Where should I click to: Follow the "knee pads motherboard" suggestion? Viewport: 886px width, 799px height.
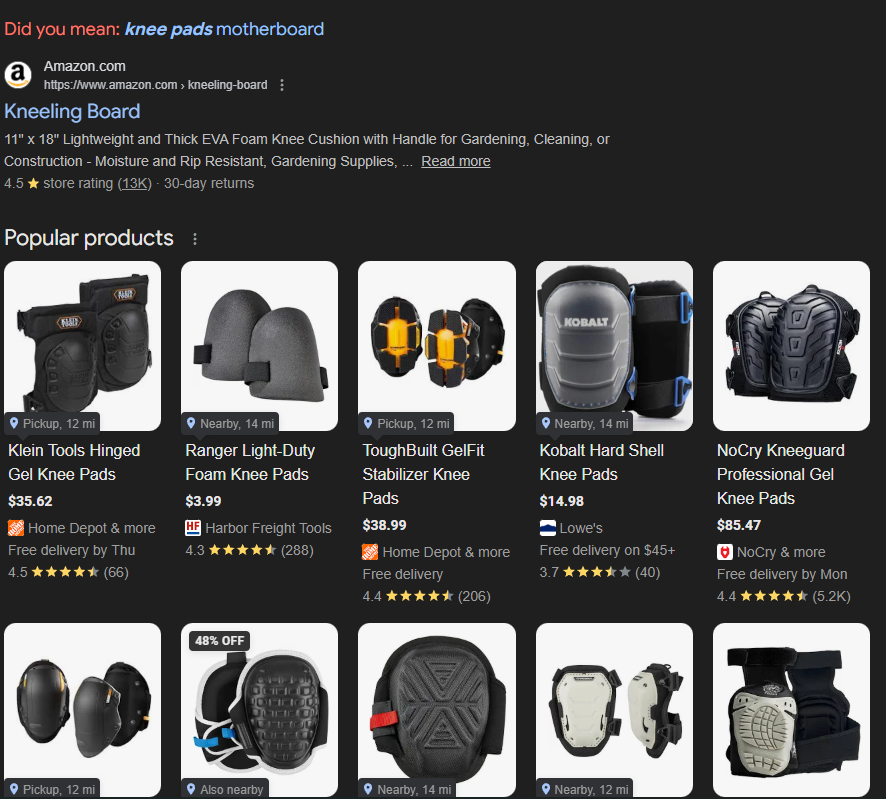[224, 29]
